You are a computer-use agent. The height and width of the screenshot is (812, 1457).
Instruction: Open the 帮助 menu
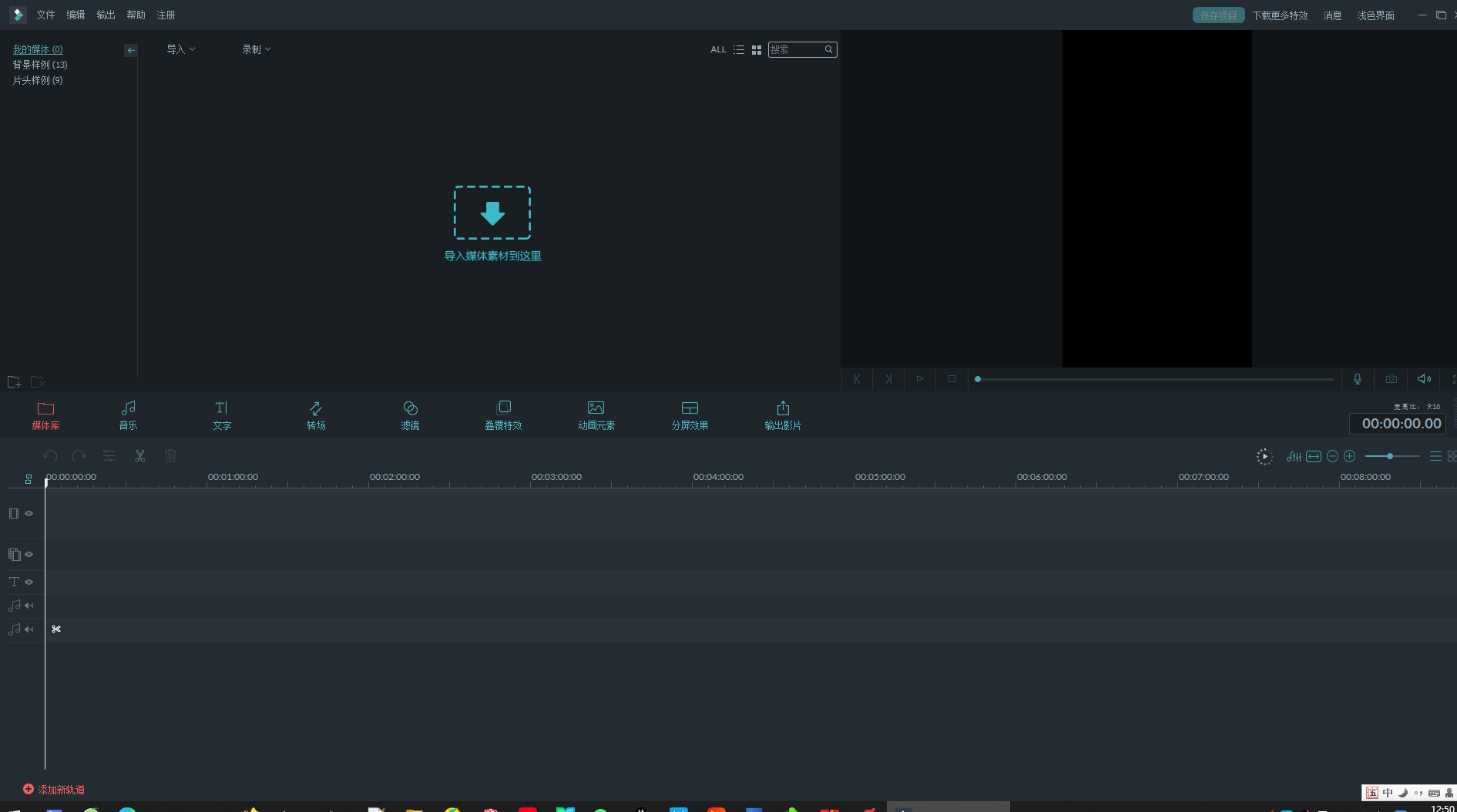136,15
